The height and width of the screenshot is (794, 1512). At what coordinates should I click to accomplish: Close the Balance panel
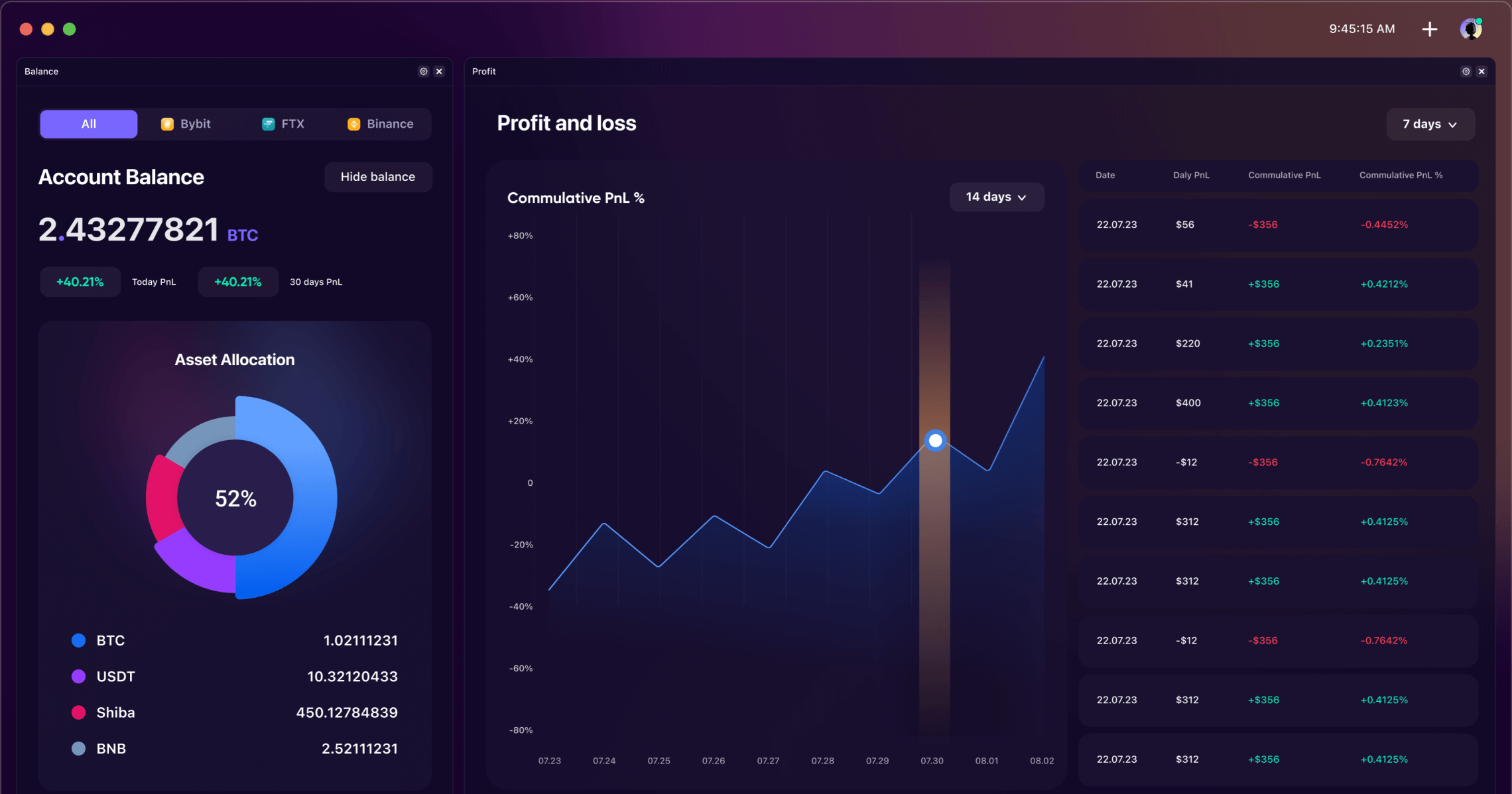pyautogui.click(x=439, y=72)
